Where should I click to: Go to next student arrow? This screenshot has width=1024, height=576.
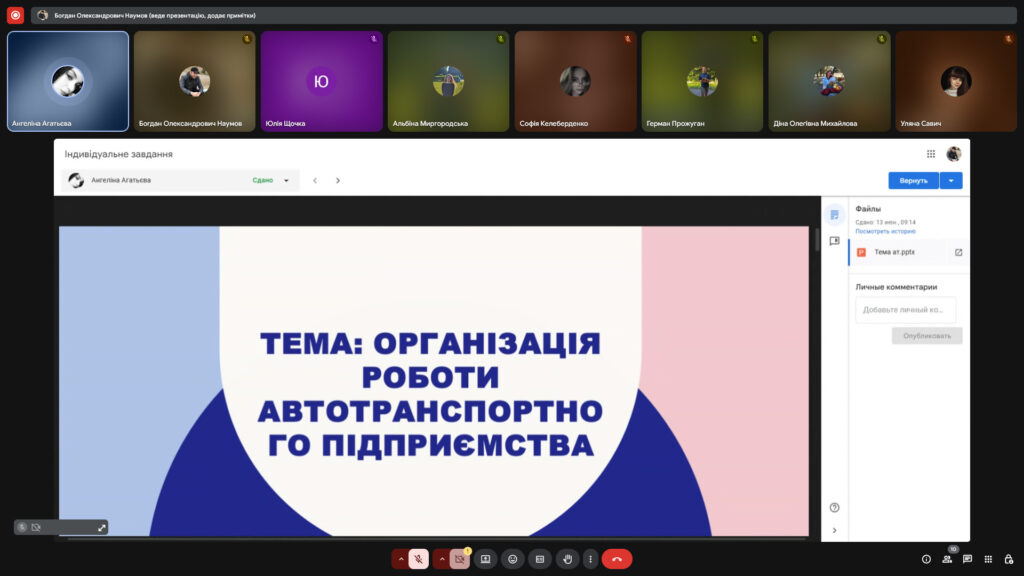[x=338, y=180]
